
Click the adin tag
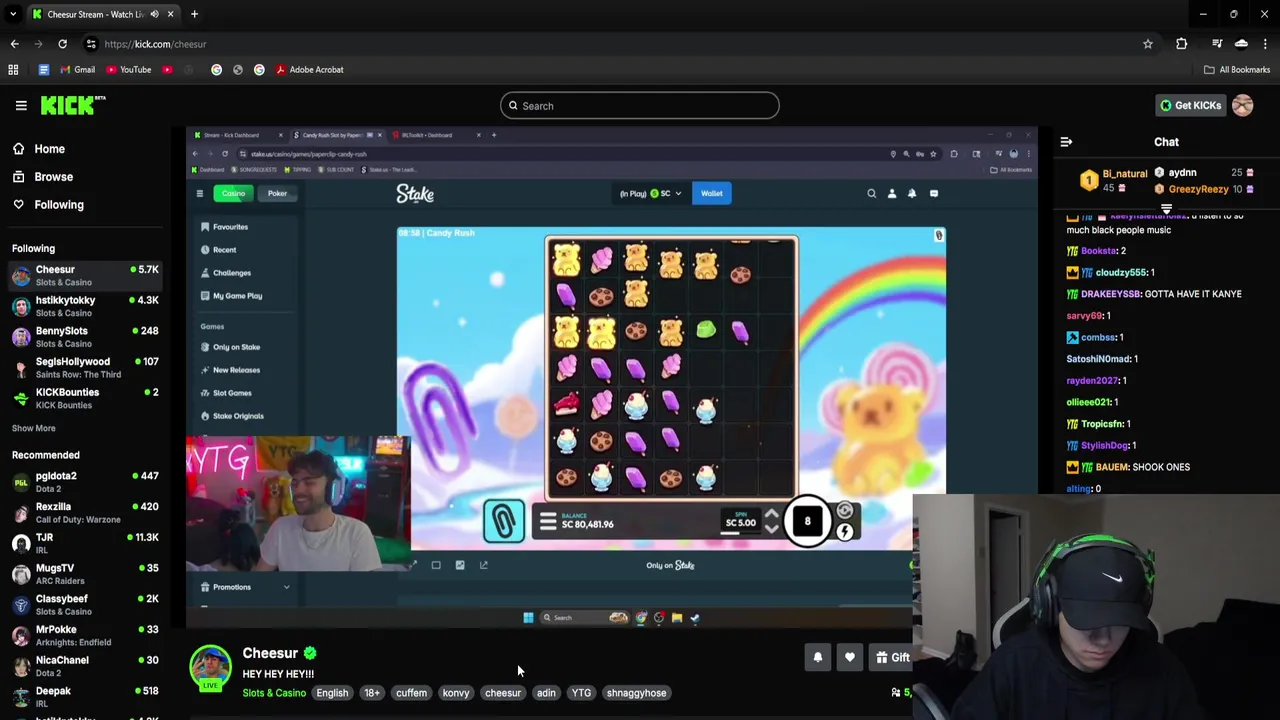(x=546, y=693)
